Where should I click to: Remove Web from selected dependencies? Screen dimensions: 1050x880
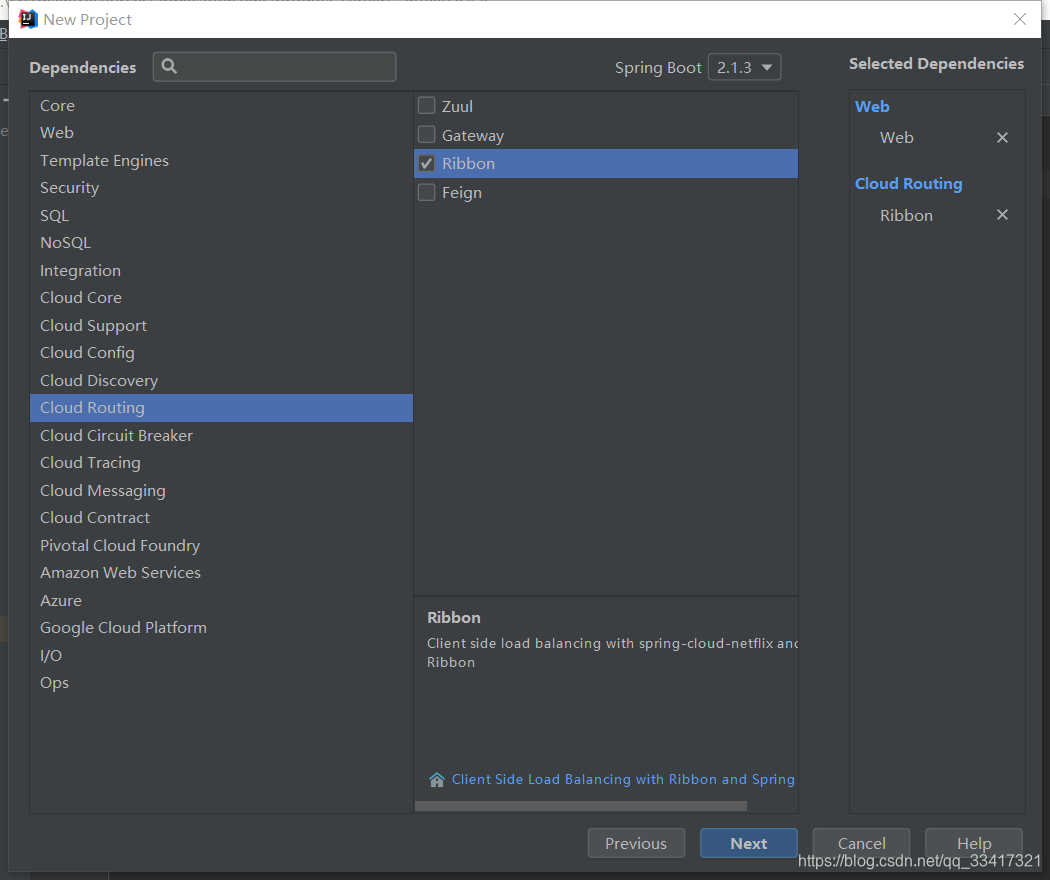click(x=1002, y=137)
